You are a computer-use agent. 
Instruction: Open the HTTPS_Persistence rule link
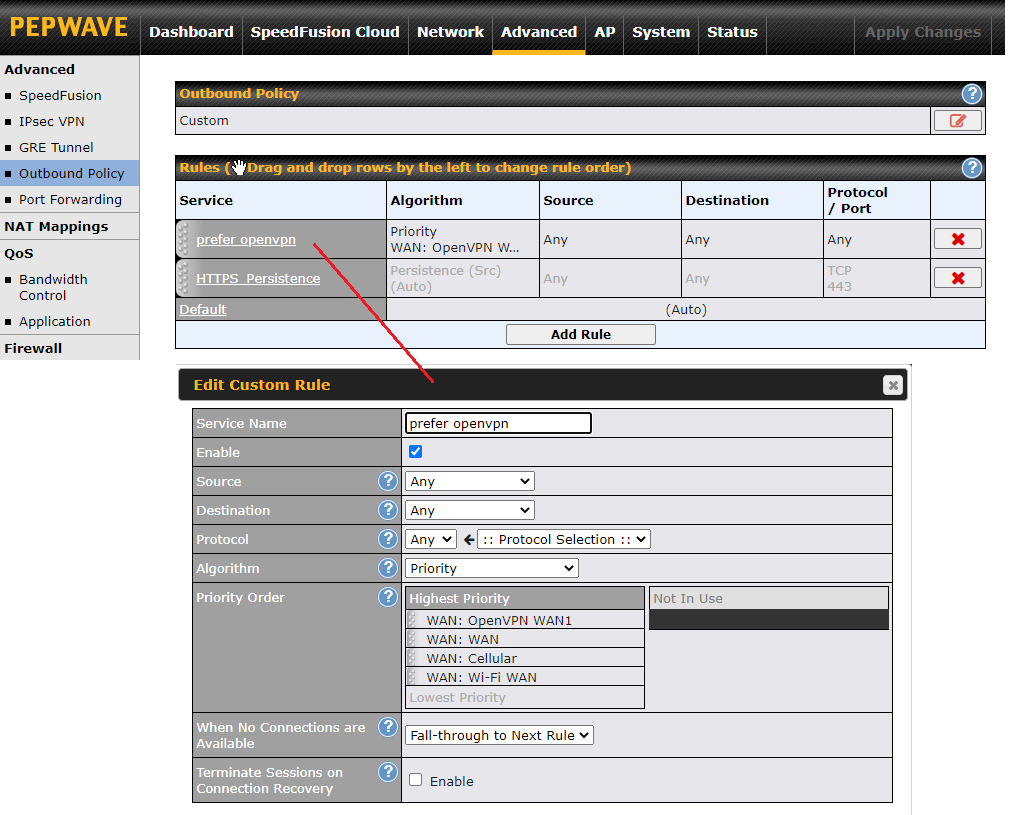[258, 278]
